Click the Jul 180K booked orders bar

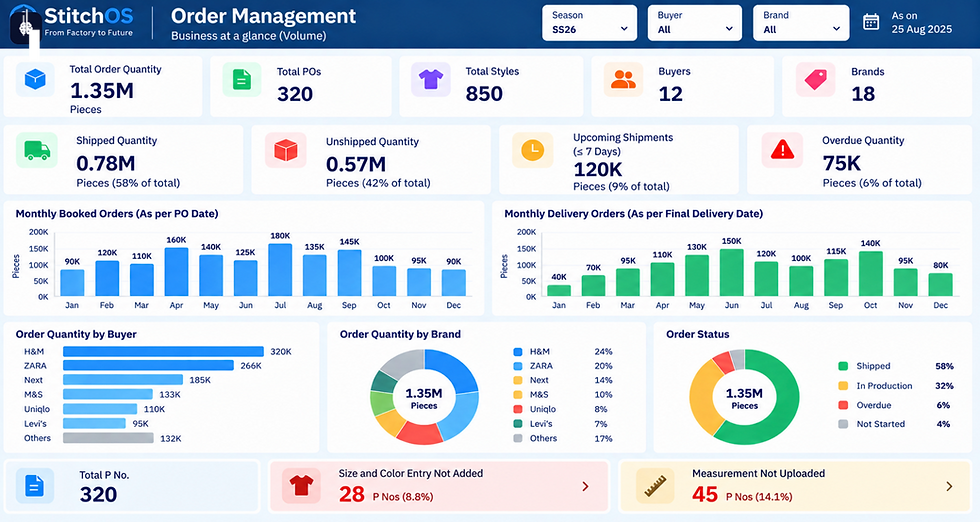(x=280, y=269)
